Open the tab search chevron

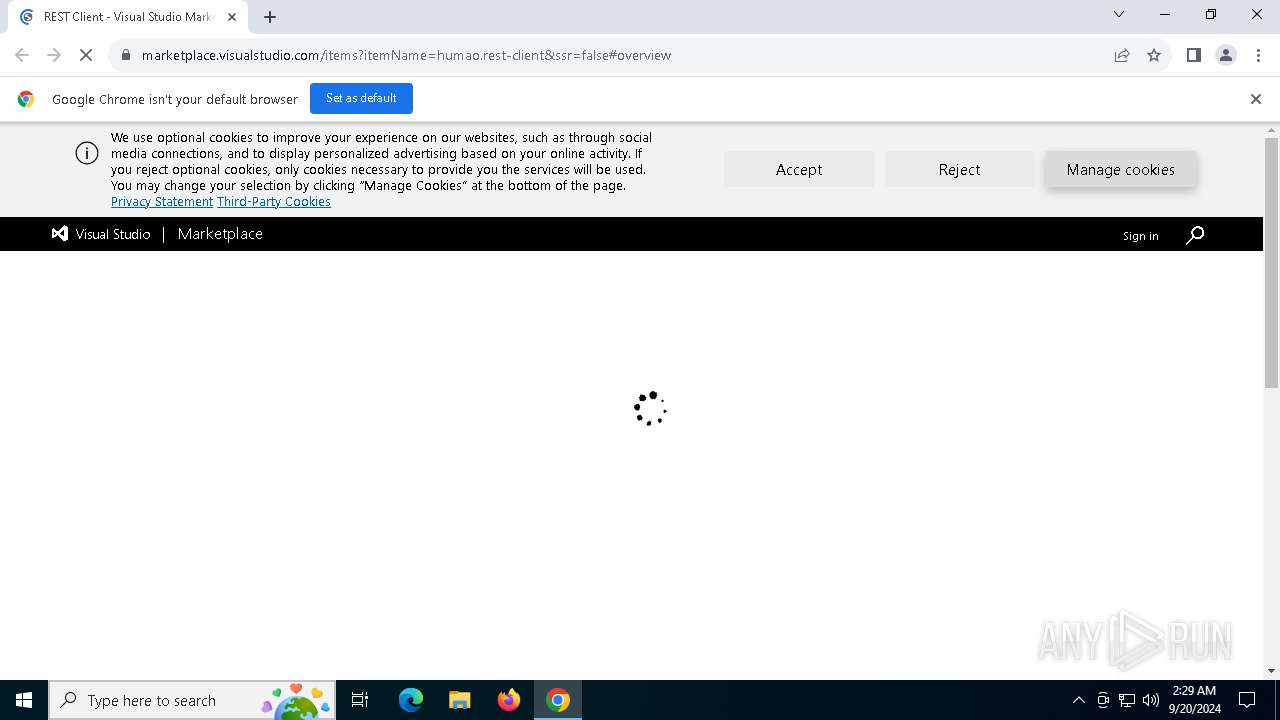[x=1119, y=14]
